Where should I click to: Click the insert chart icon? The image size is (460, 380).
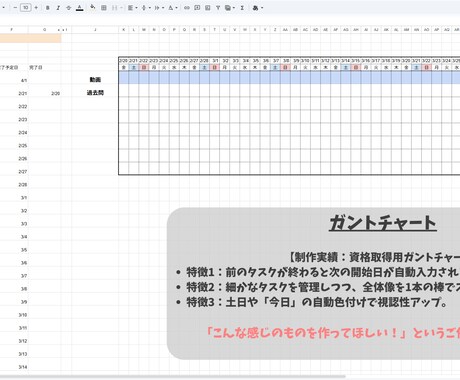[207, 8]
